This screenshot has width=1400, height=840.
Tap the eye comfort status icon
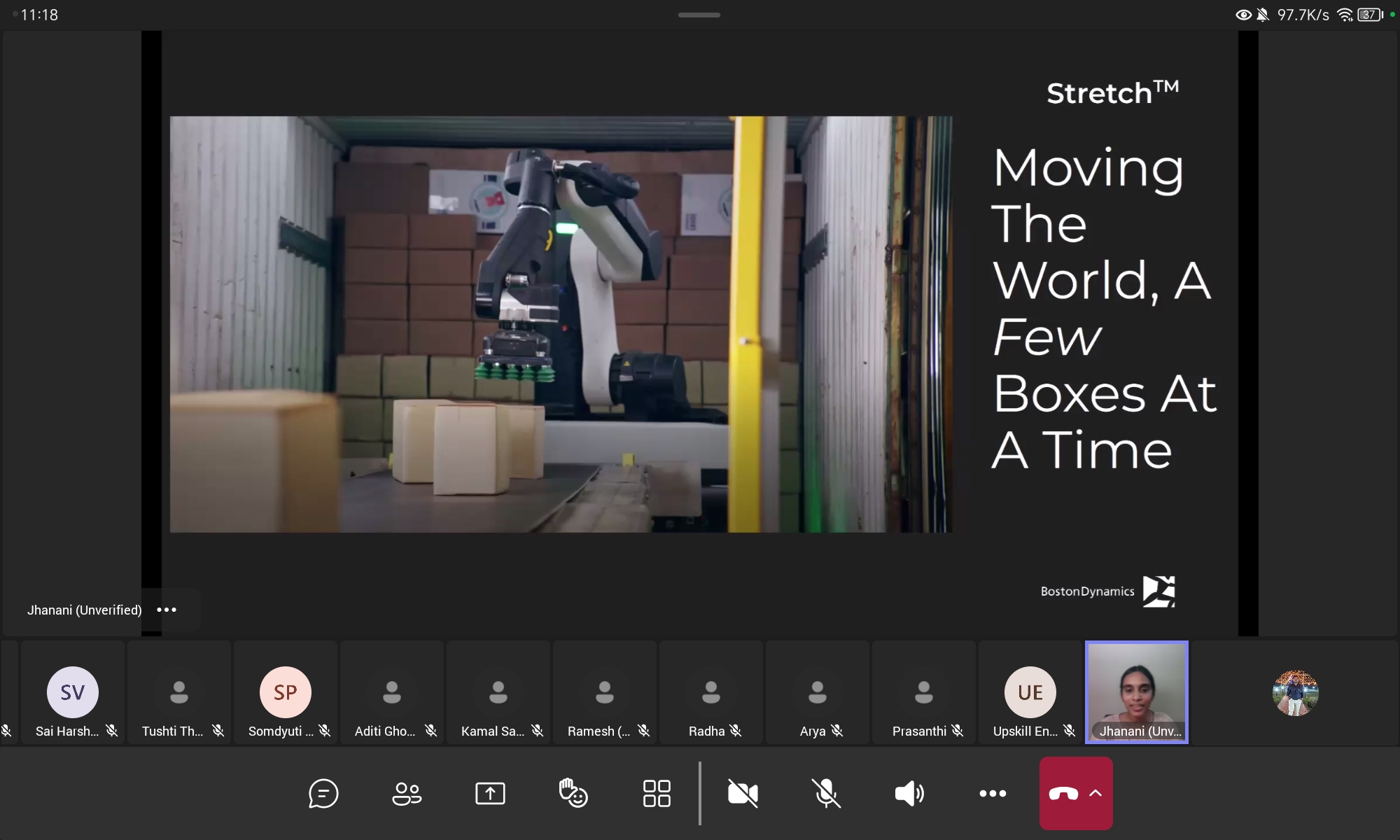[1243, 15]
